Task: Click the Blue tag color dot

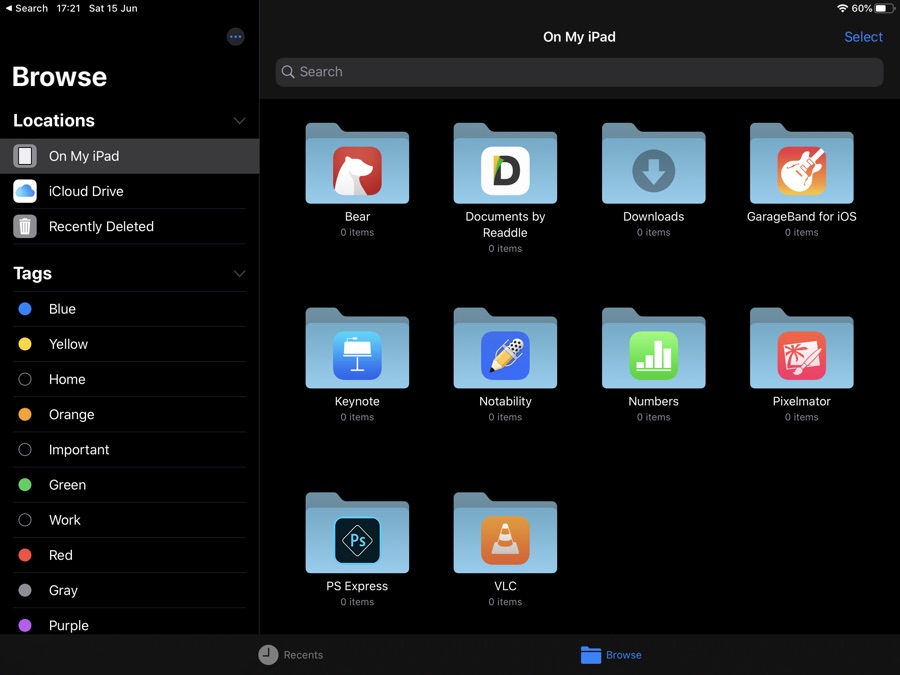Action: 25,309
